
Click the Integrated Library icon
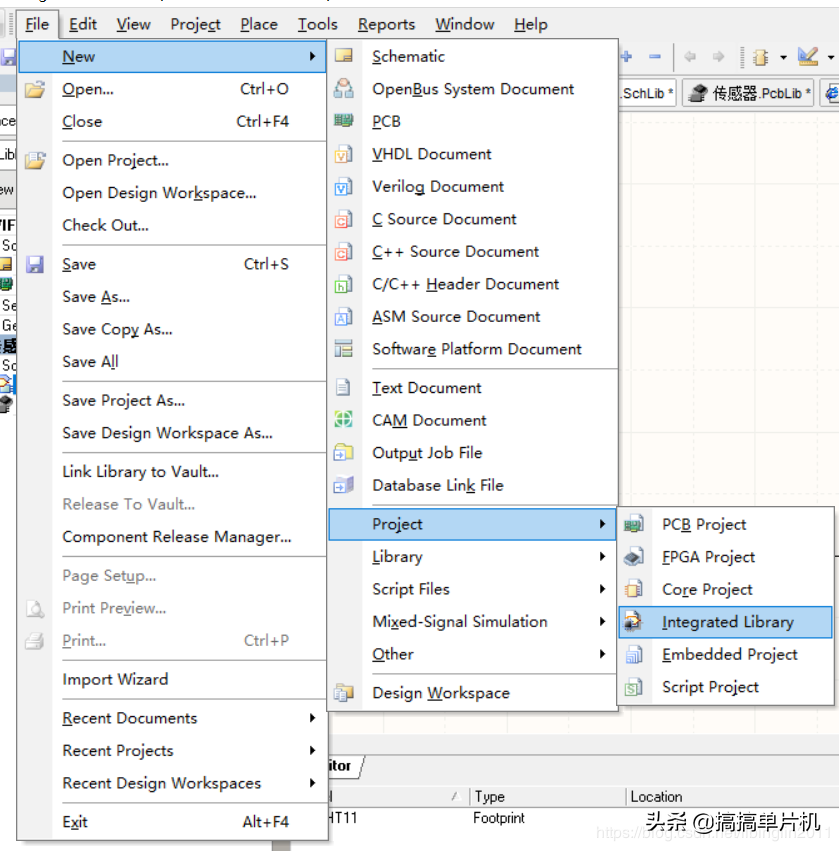coord(633,621)
